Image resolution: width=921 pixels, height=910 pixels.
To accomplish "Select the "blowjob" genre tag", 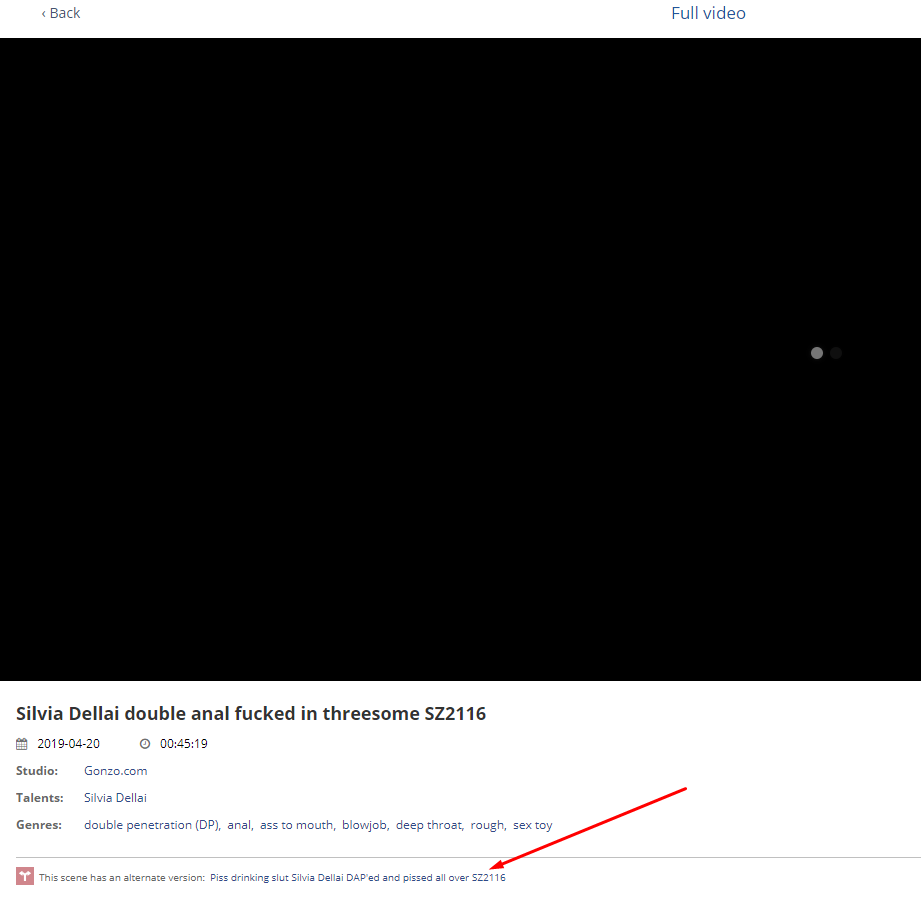I will pos(364,825).
